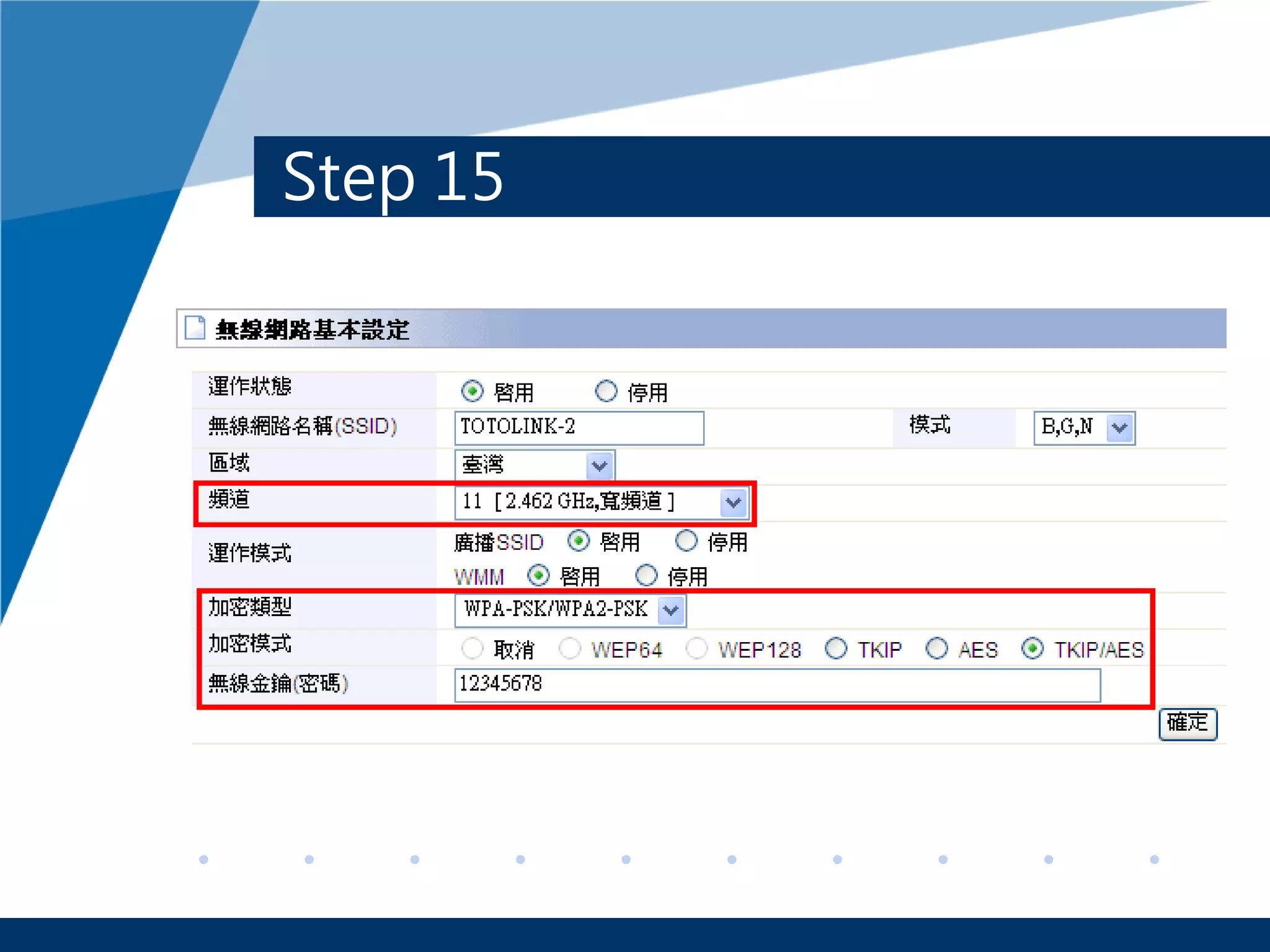This screenshot has height=952, width=1270.
Task: Disable WMM with 停用 radio
Action: (x=646, y=576)
